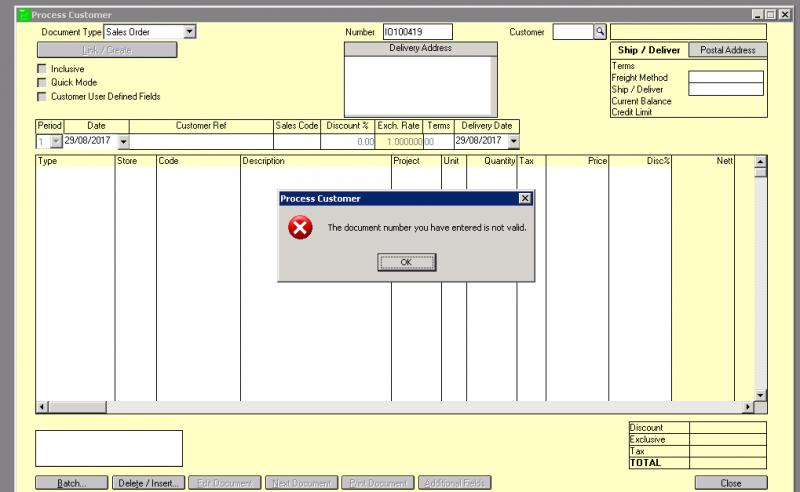
Task: Expand the Date picker dropdown arrow
Action: (x=124, y=142)
